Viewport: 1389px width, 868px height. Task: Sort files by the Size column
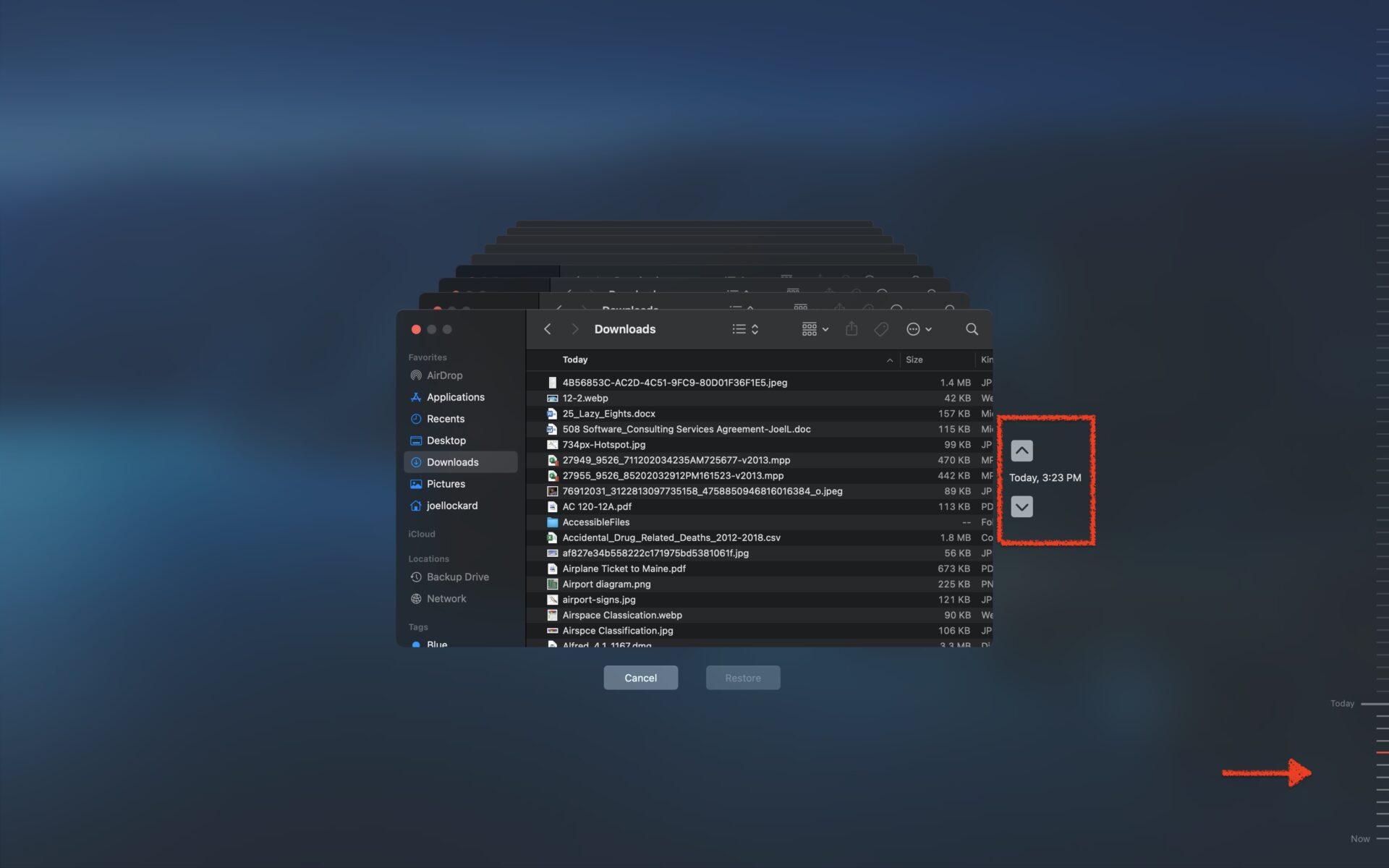pyautogui.click(x=914, y=359)
